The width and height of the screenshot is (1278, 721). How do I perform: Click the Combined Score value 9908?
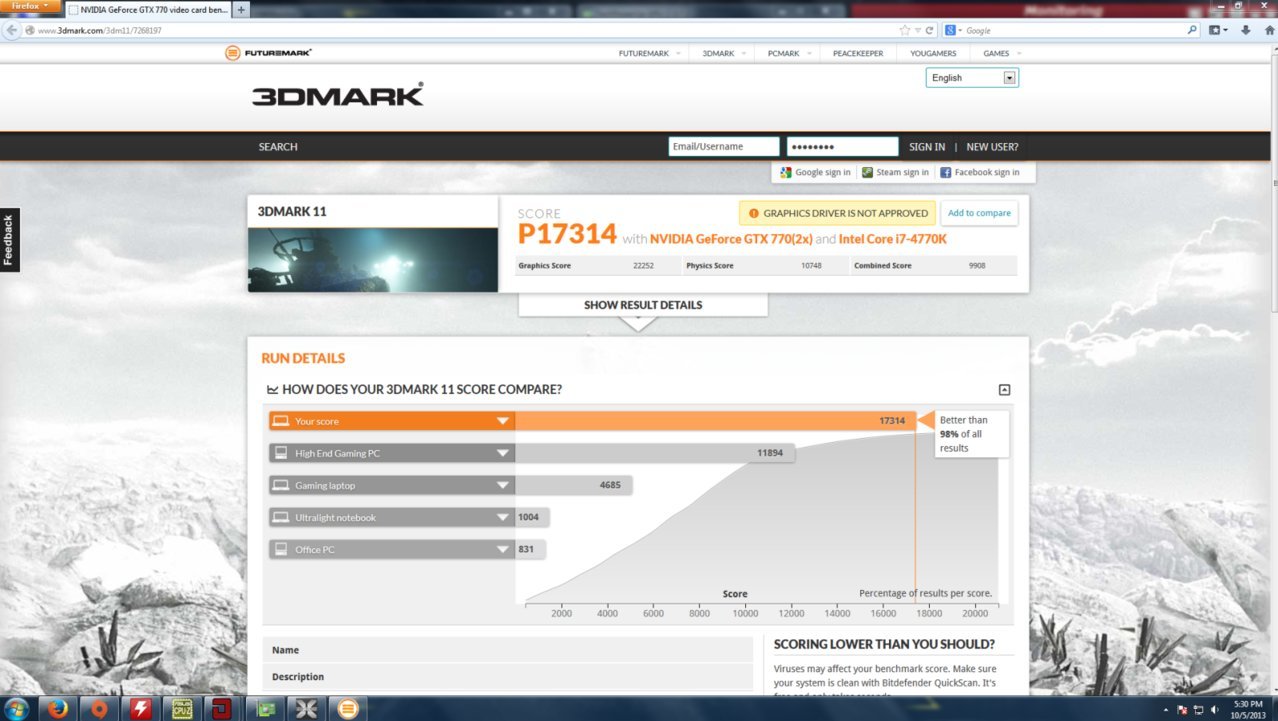978,266
